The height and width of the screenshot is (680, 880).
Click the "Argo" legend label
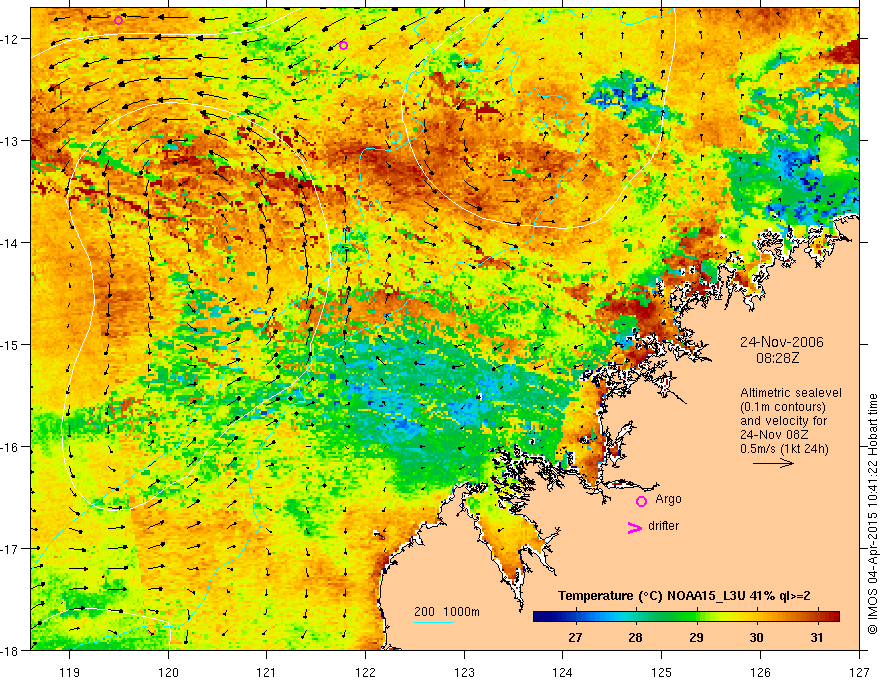point(668,499)
